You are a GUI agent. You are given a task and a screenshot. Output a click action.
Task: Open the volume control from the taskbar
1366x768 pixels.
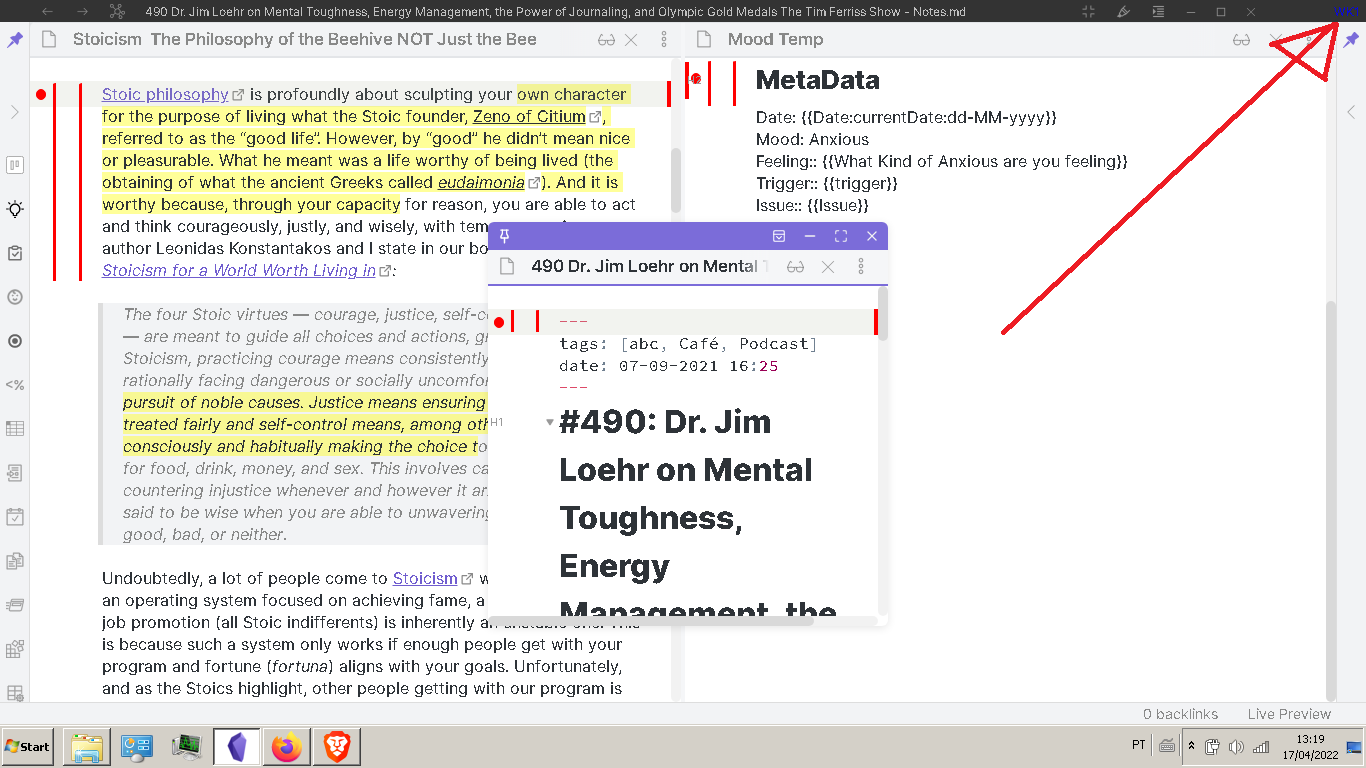coord(1234,745)
